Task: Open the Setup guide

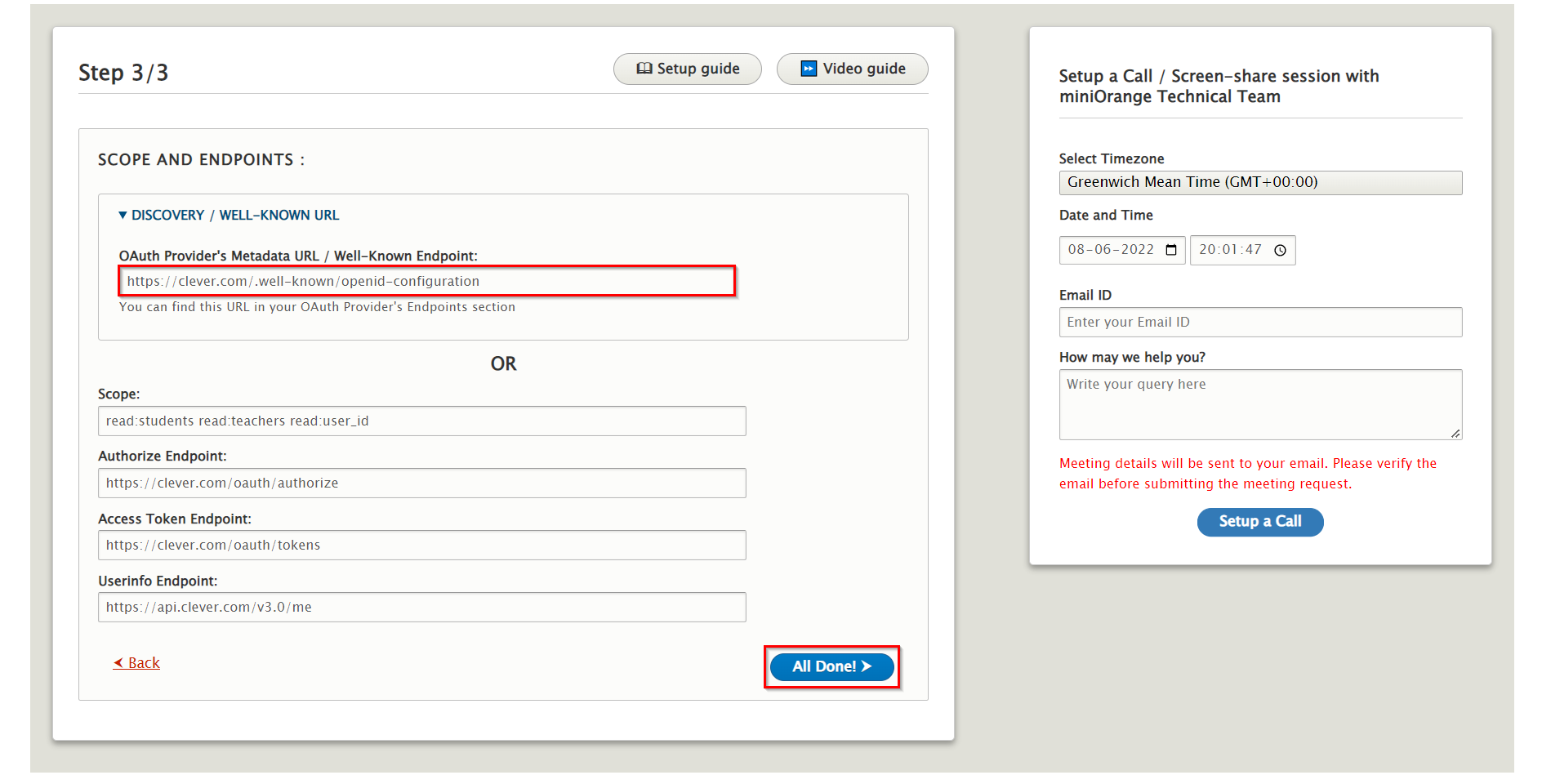Action: click(x=687, y=69)
